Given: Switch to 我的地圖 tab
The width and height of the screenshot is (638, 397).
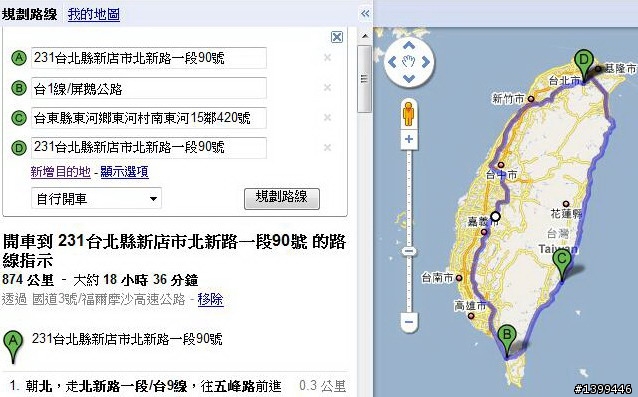Looking at the screenshot, I should point(94,14).
